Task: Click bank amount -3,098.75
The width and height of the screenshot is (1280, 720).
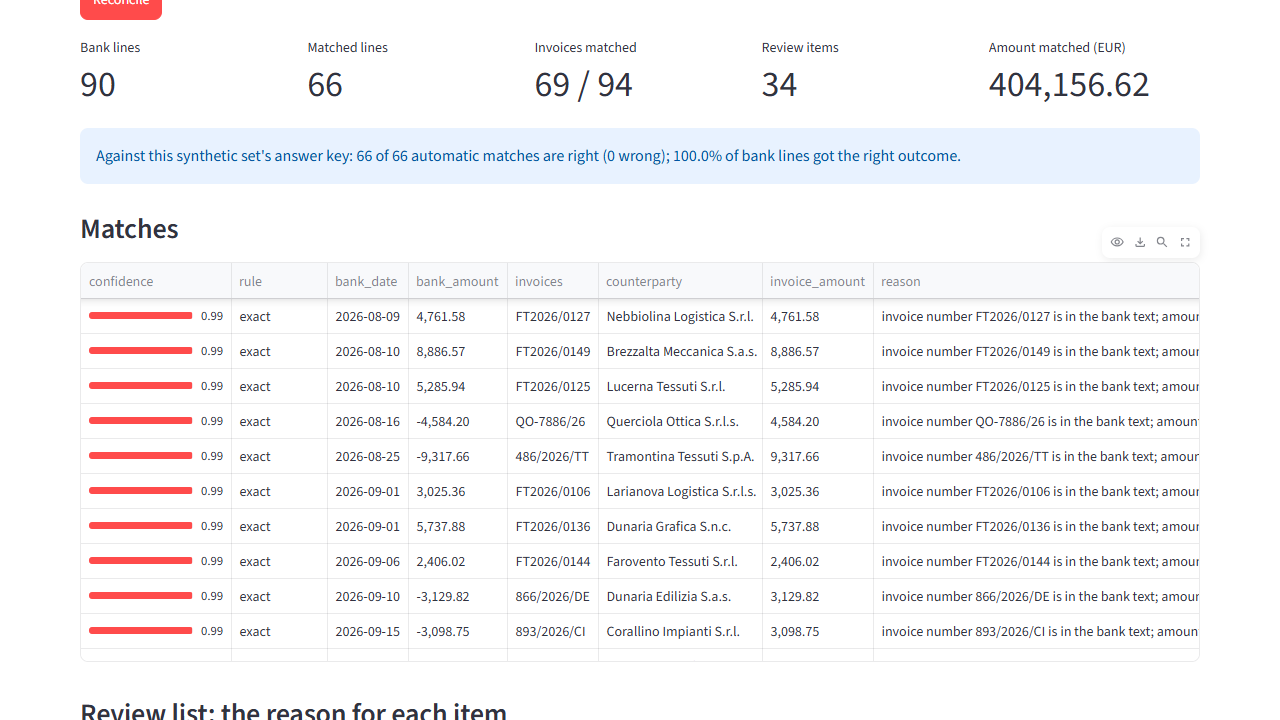Action: point(457,631)
